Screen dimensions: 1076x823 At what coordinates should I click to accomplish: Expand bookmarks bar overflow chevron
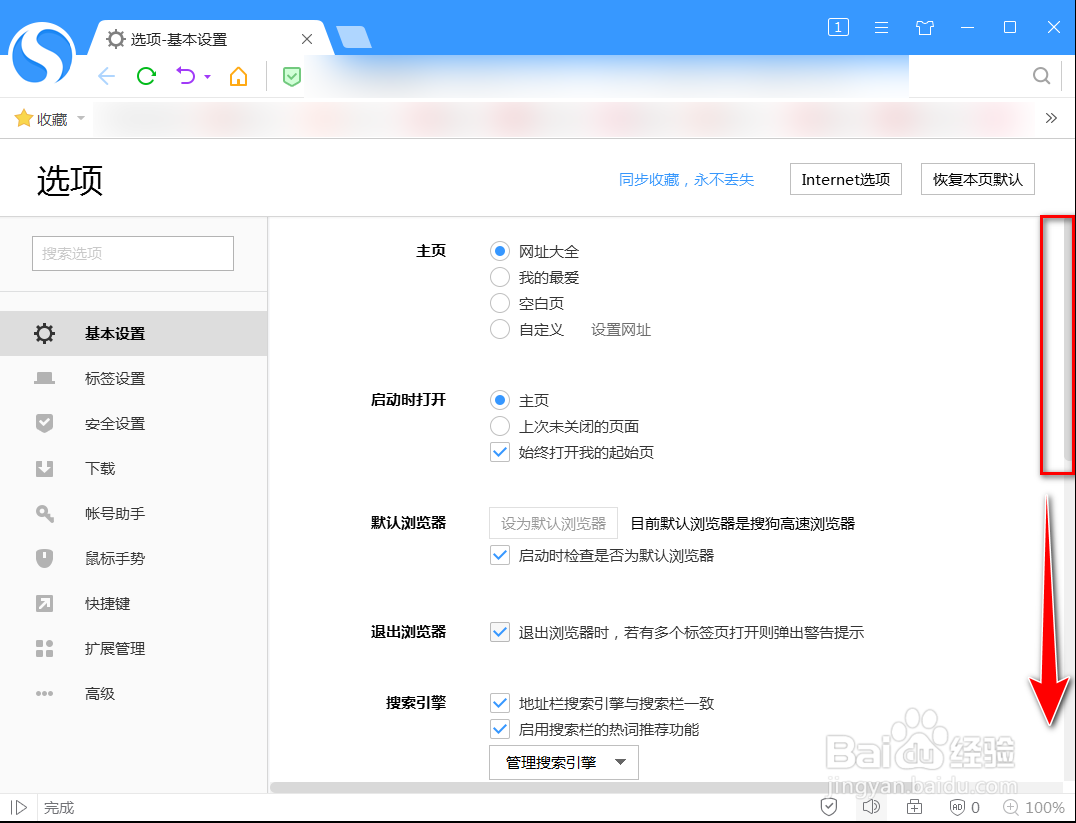[1051, 118]
